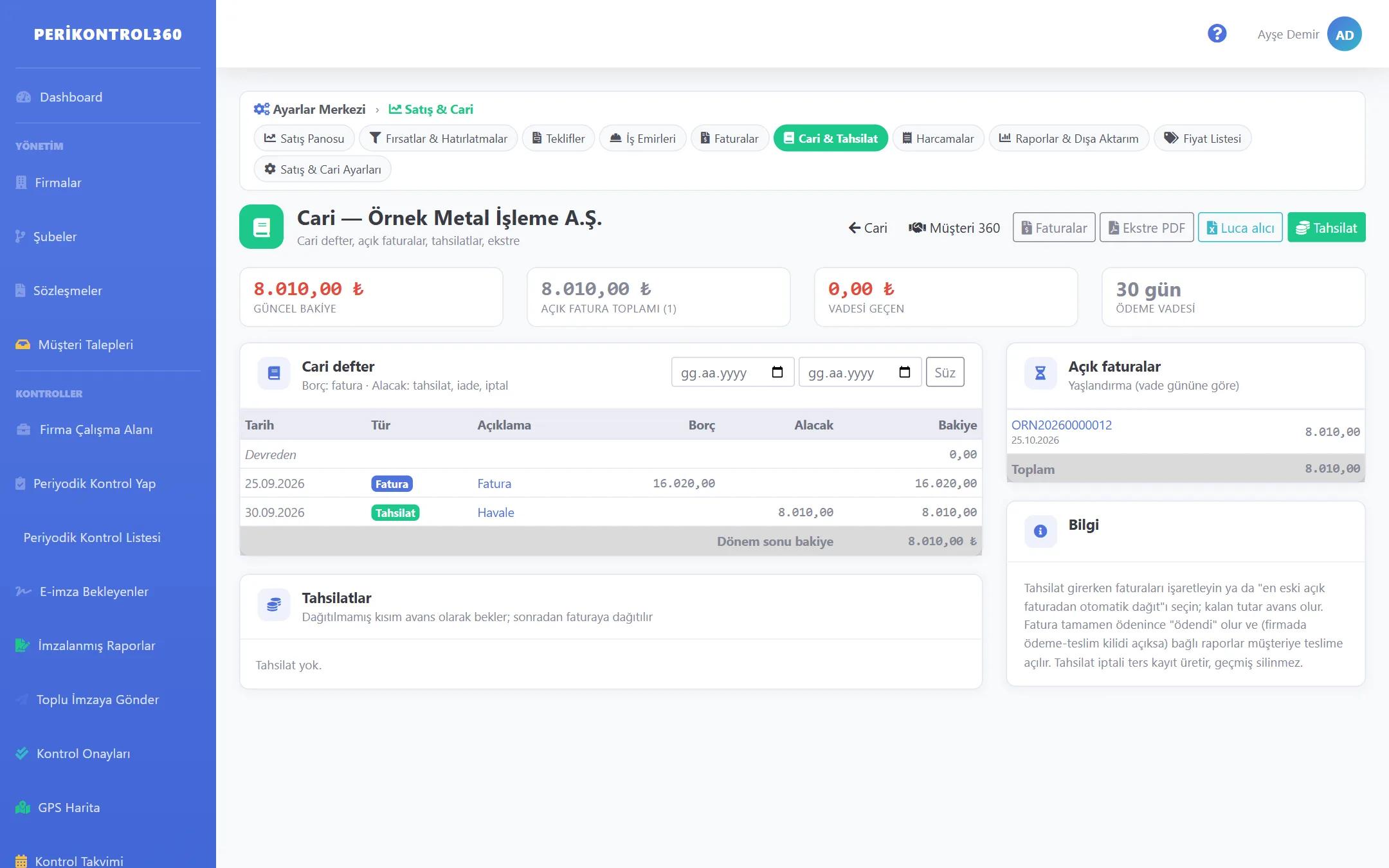
Task: Click Süz filter button
Action: click(x=945, y=372)
